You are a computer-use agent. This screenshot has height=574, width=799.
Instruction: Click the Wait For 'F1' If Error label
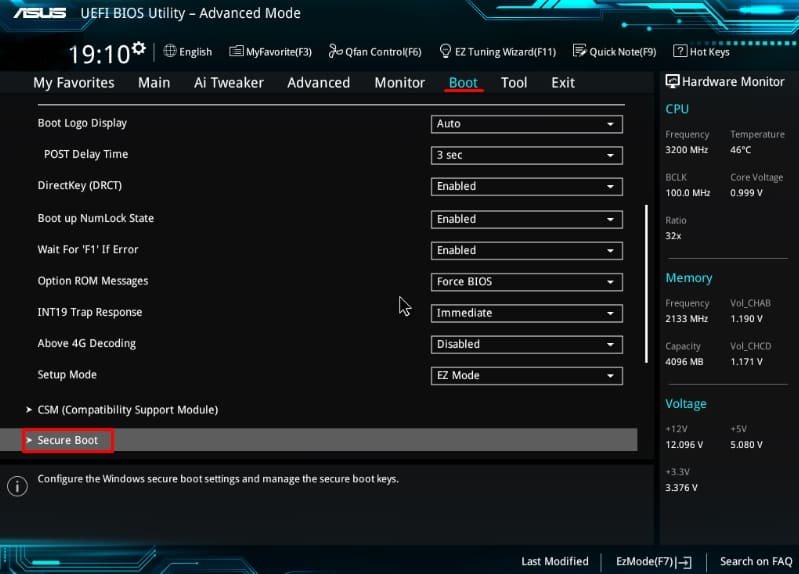click(x=88, y=249)
